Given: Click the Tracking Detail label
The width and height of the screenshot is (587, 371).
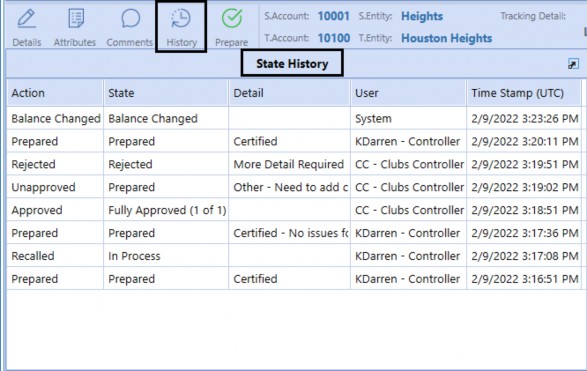Looking at the screenshot, I should (x=533, y=16).
